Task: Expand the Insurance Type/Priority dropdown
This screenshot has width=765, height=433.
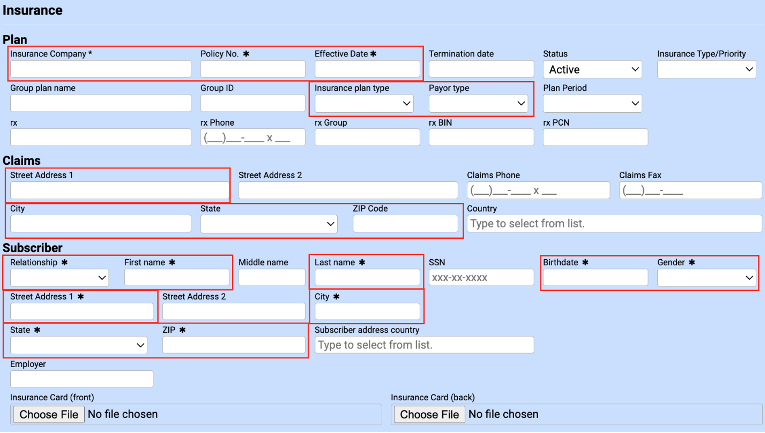Action: tap(707, 69)
